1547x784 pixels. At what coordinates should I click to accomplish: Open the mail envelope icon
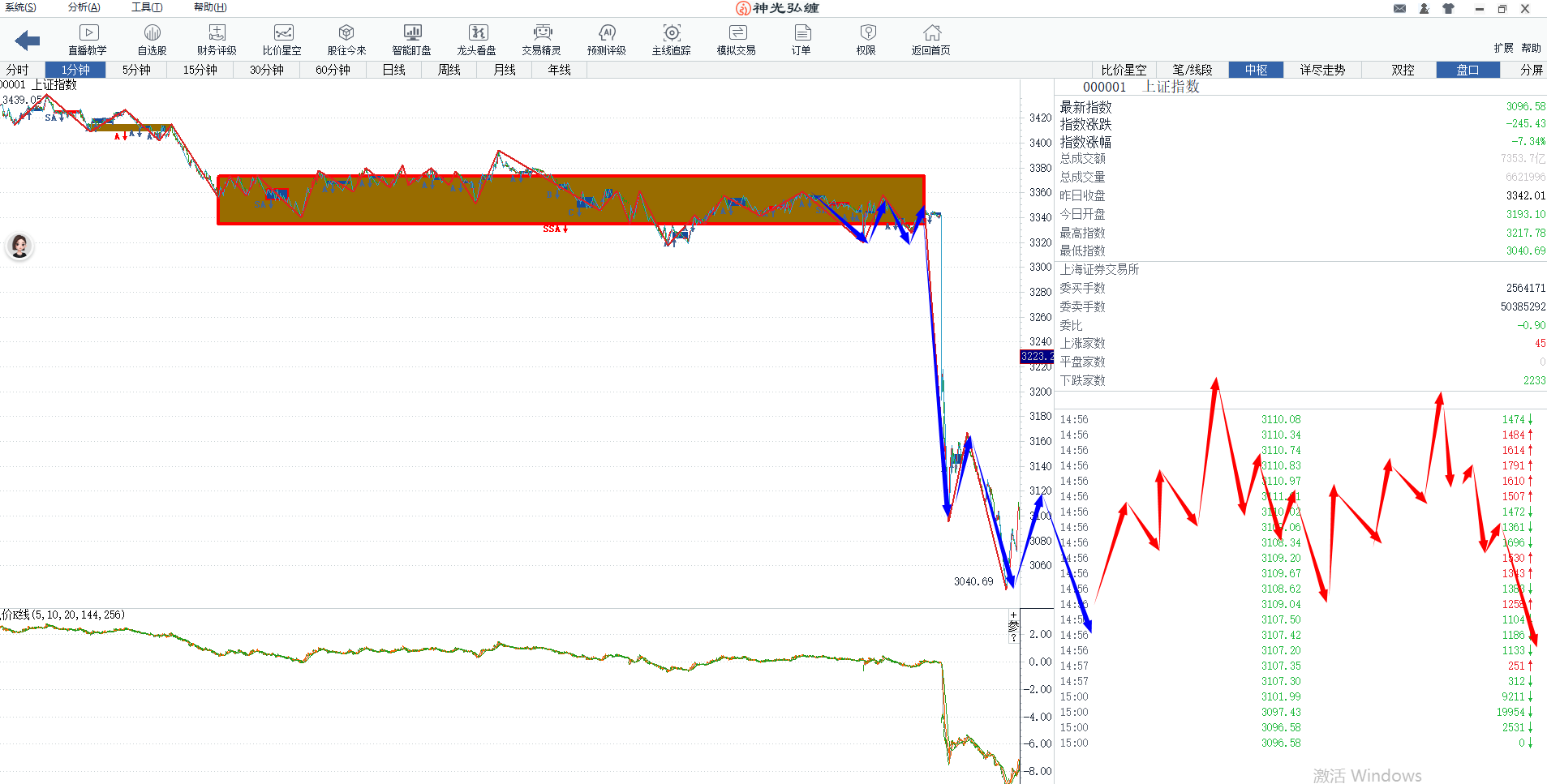pyautogui.click(x=1399, y=8)
